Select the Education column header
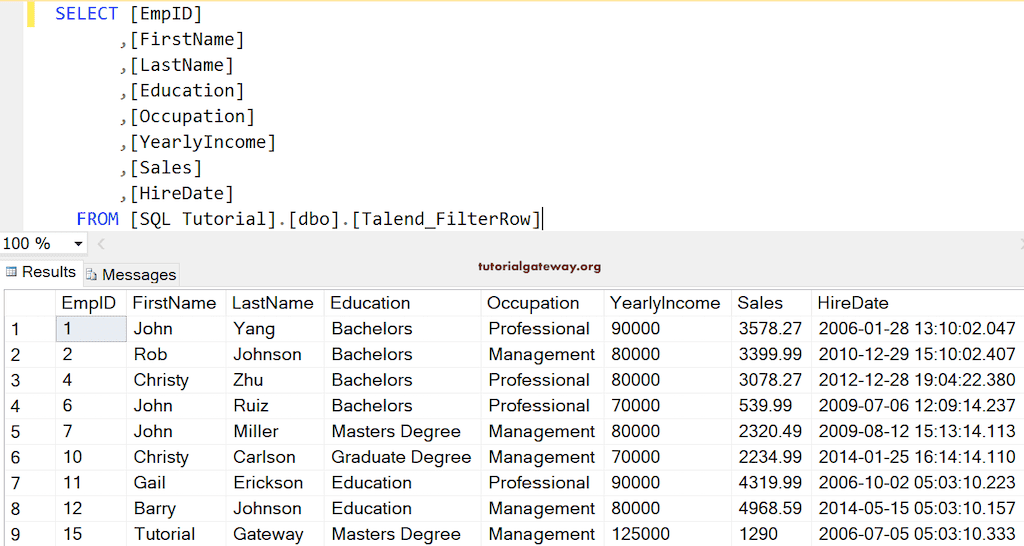1024x546 pixels. coord(403,303)
